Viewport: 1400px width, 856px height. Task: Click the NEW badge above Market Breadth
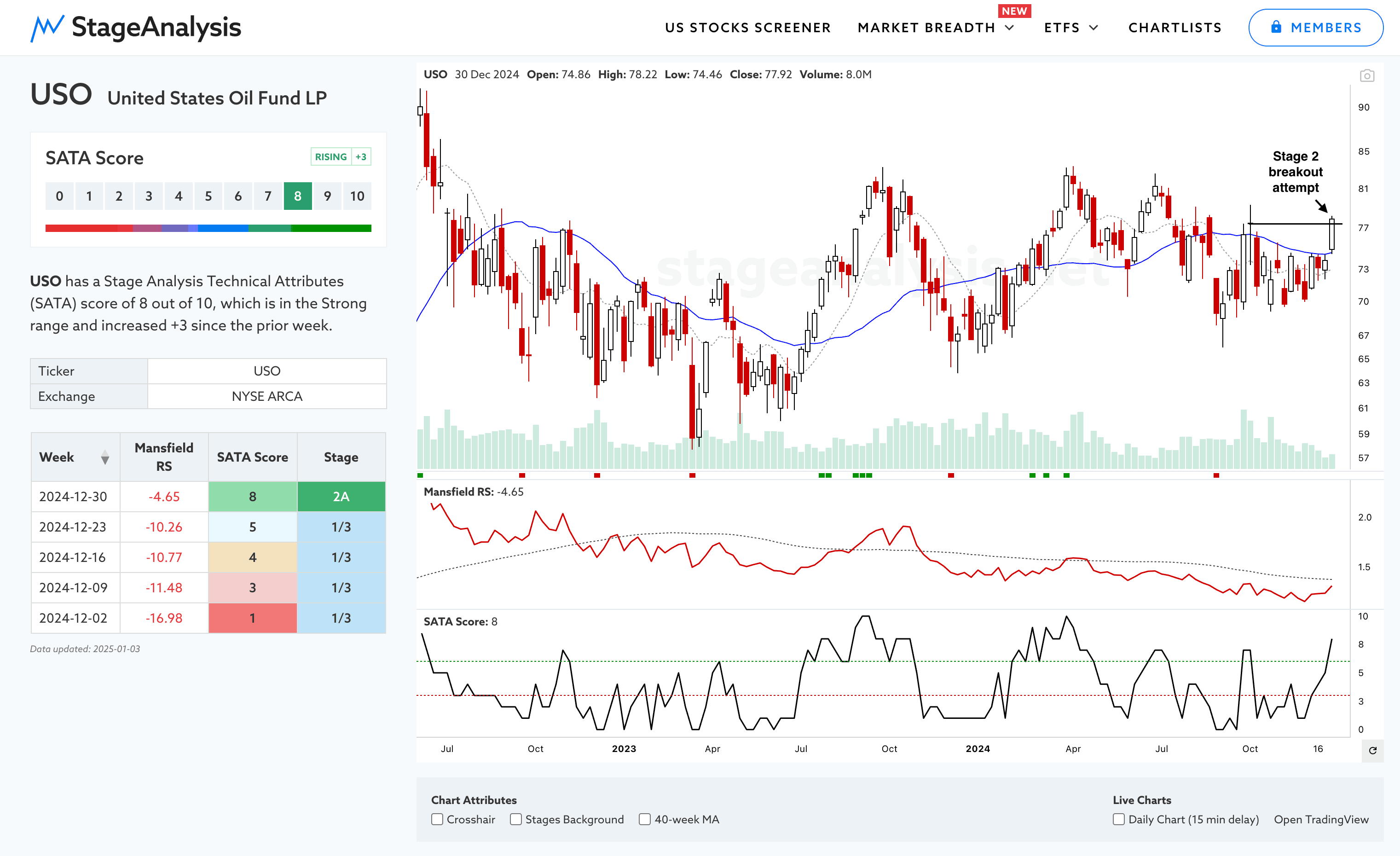[x=1014, y=11]
